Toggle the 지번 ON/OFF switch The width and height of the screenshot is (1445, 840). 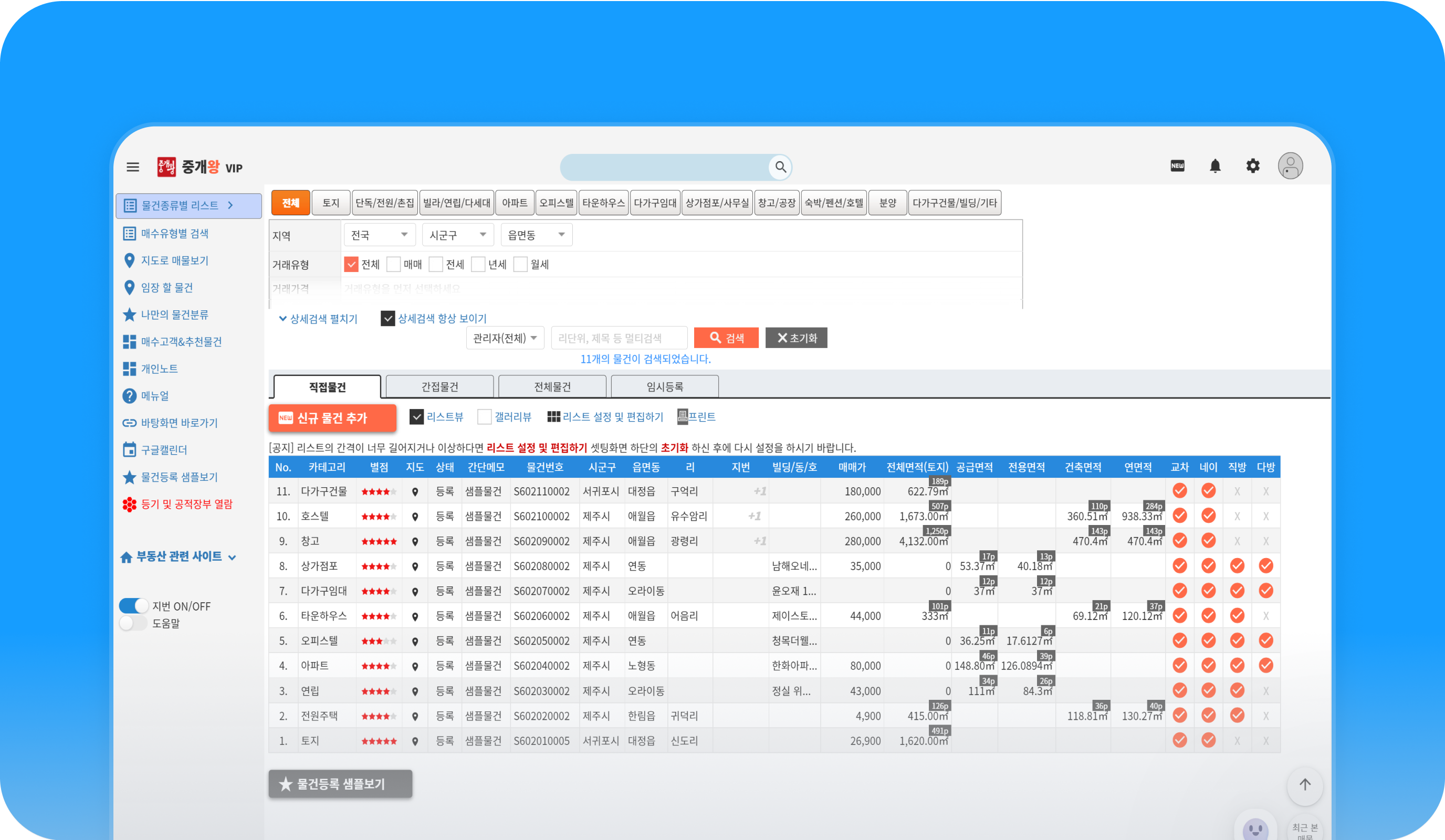pyautogui.click(x=133, y=606)
